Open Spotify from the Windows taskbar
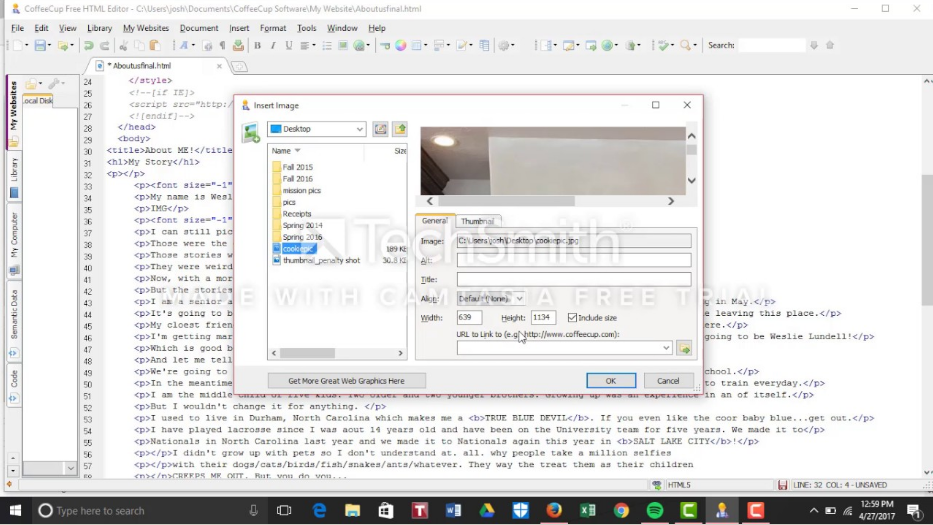The height and width of the screenshot is (525, 933). (654, 510)
